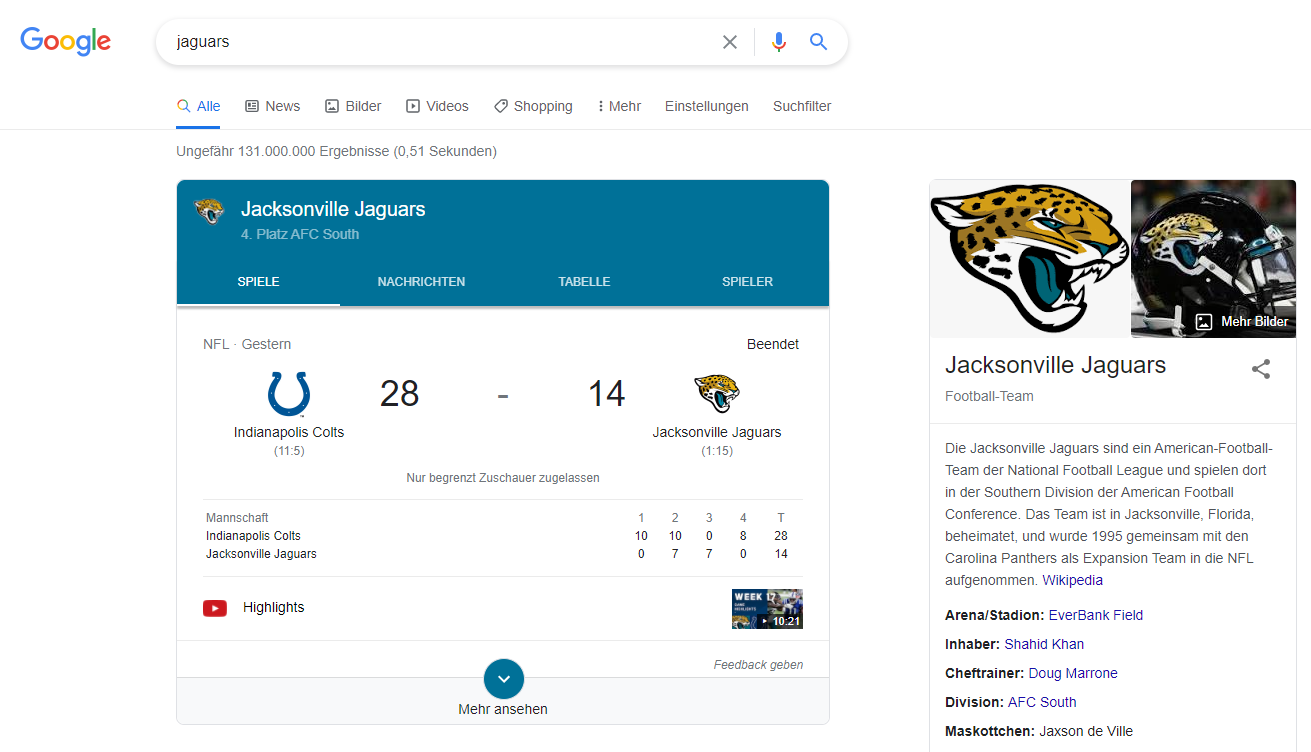Image resolution: width=1311 pixels, height=752 pixels.
Task: Open the SPIELER tab
Action: click(x=748, y=282)
